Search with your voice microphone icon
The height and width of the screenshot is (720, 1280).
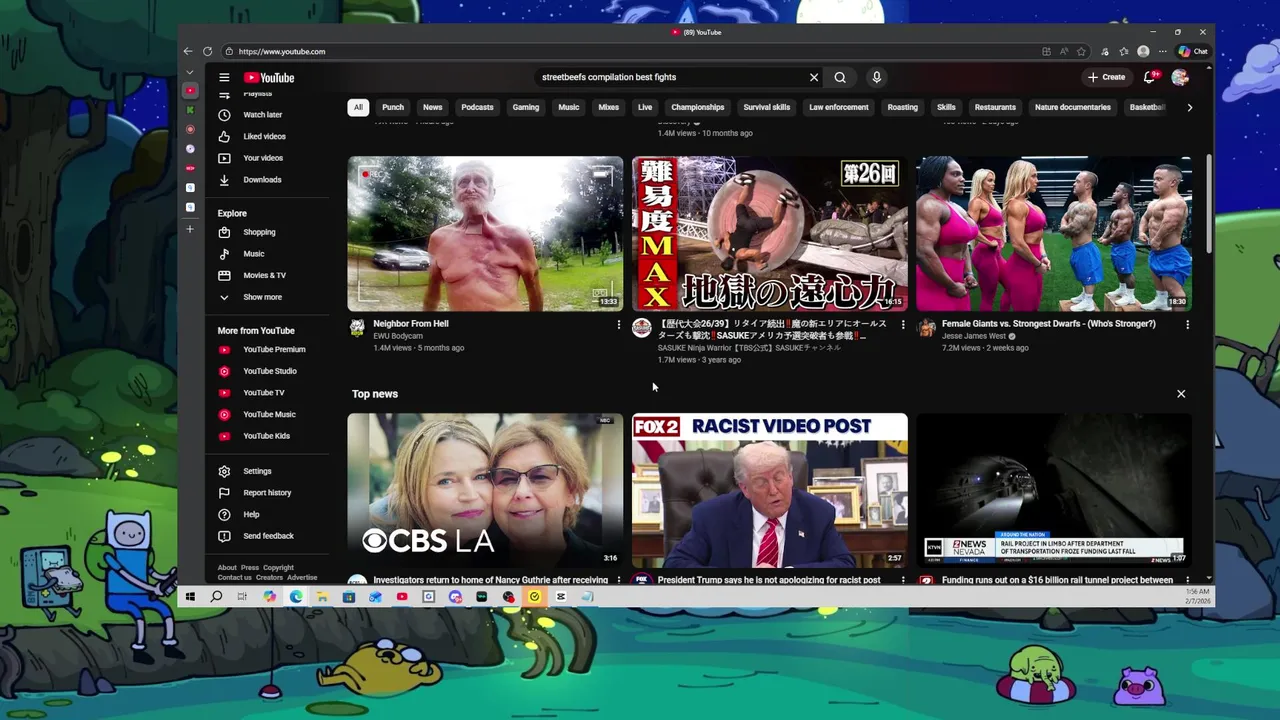click(876, 77)
